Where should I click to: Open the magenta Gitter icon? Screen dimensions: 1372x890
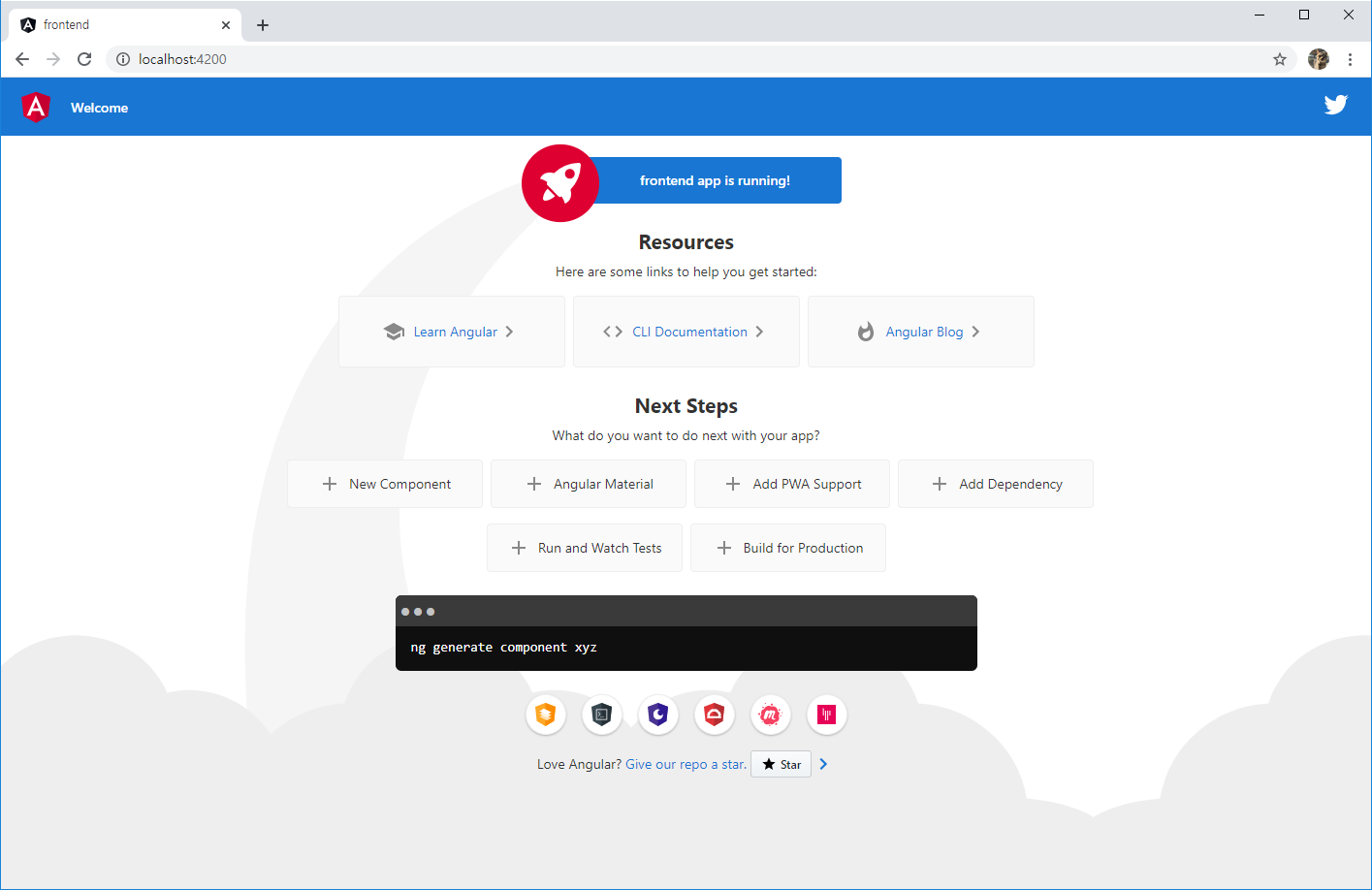click(827, 715)
